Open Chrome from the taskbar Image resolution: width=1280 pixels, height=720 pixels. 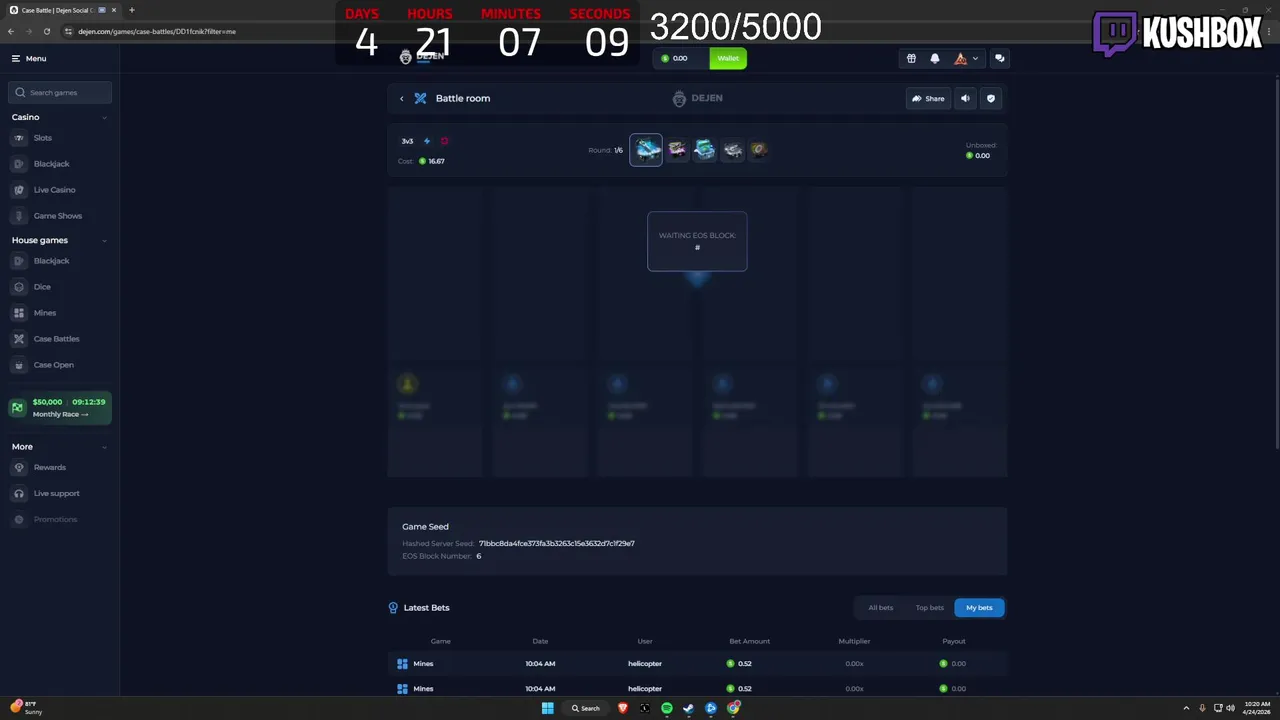[734, 708]
